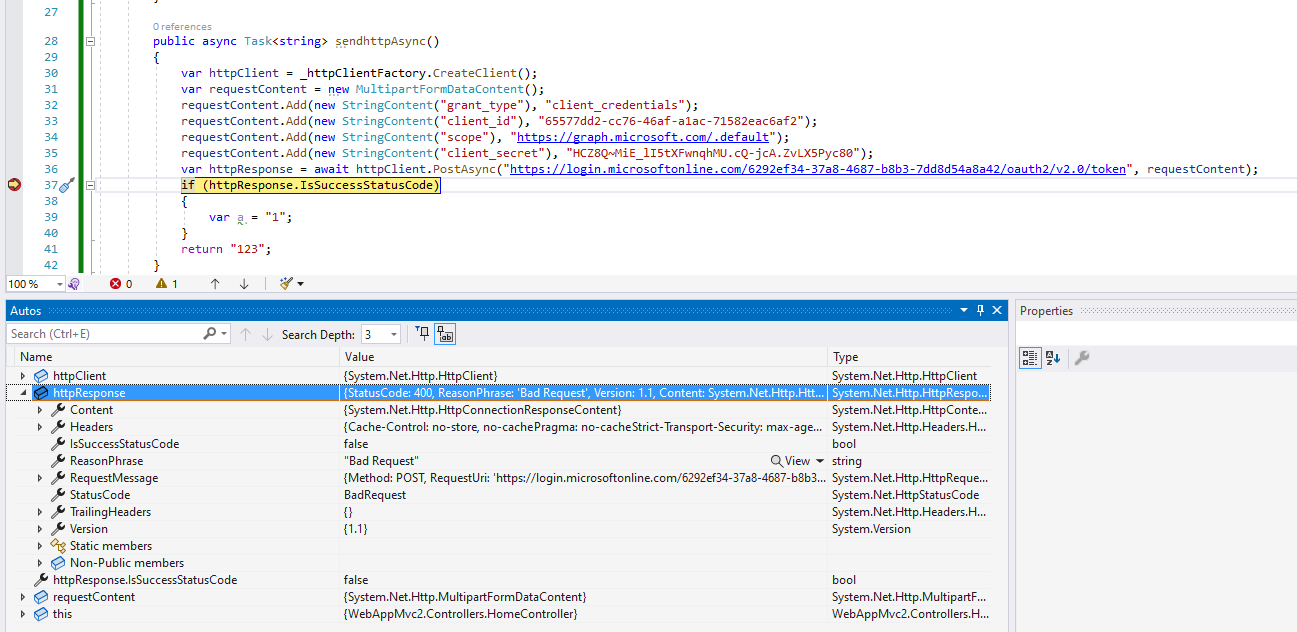
Task: Open the login.microsoftonline.com token URL link
Action: pos(818,169)
